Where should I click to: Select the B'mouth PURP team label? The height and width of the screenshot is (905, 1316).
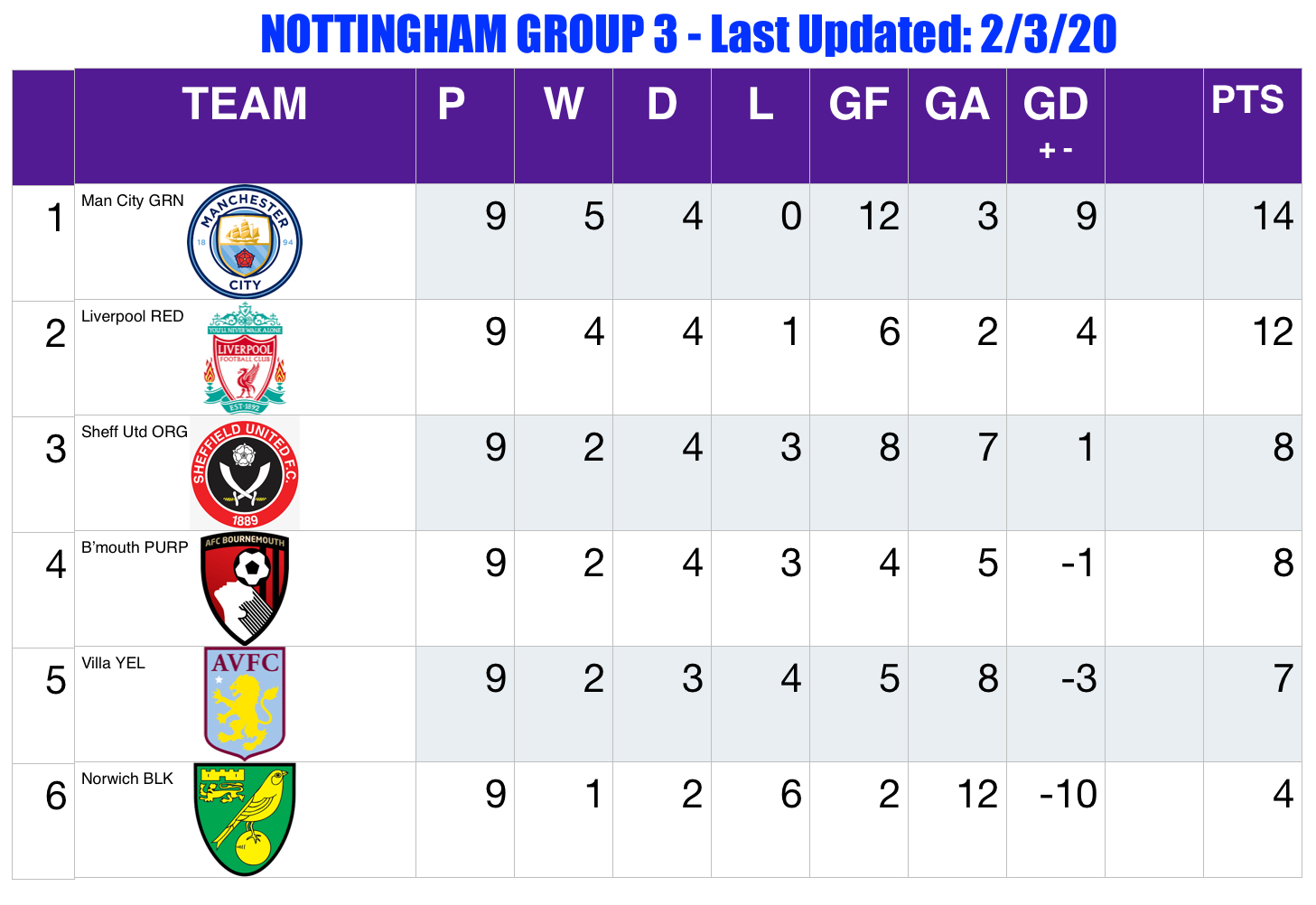[135, 547]
